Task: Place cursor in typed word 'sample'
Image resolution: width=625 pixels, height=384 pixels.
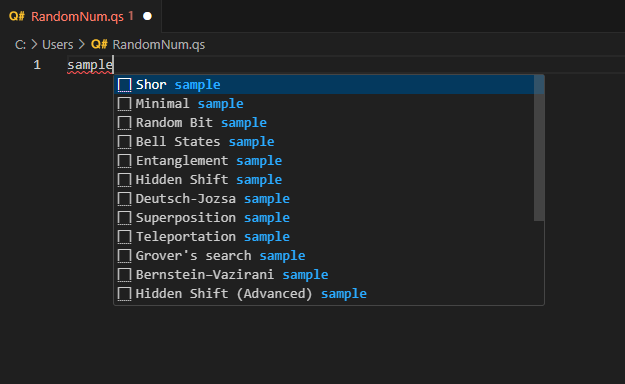Action: point(90,65)
